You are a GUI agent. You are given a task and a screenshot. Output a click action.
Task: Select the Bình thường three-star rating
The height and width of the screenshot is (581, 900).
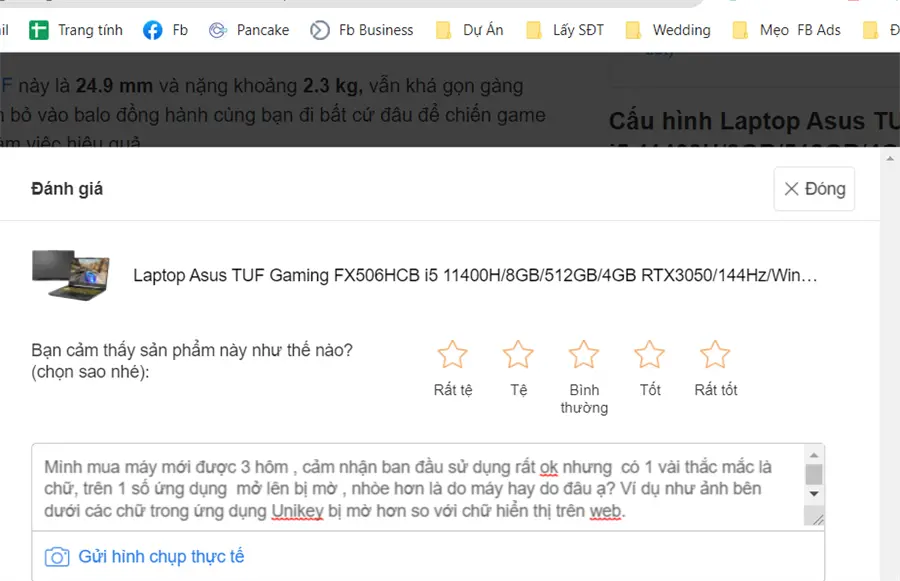point(584,355)
